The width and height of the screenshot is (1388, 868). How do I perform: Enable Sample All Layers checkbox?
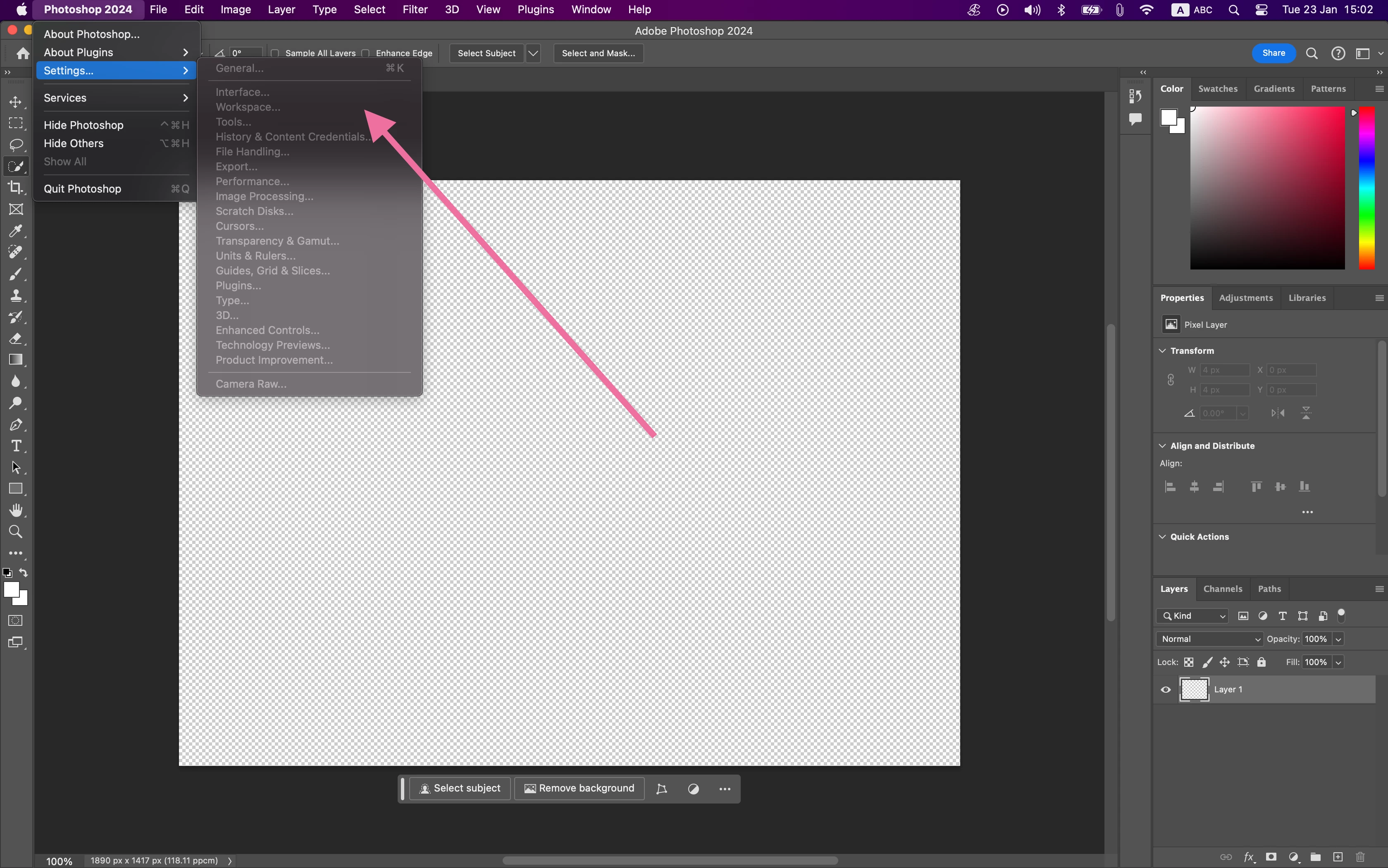coord(275,53)
